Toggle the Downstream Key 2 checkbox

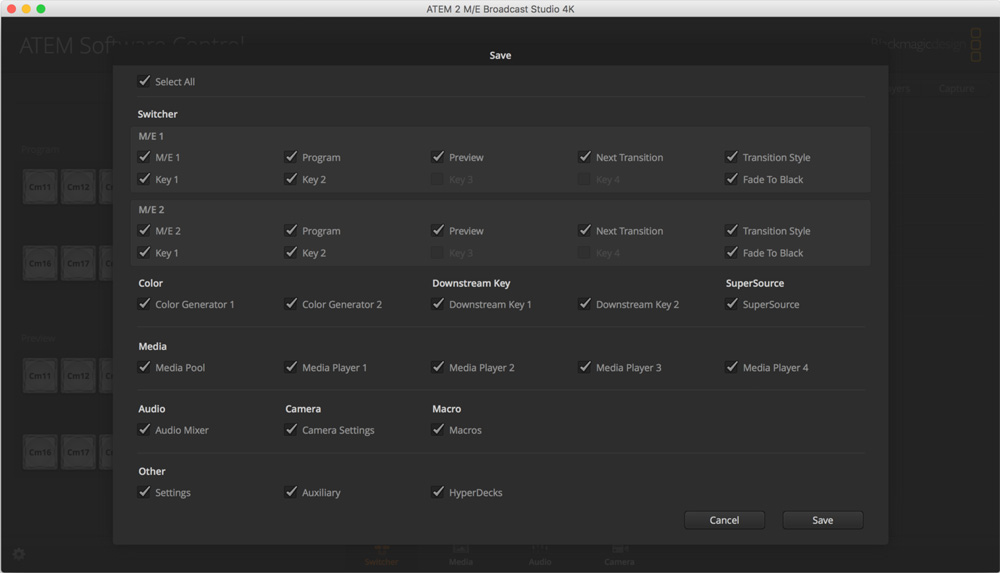click(x=586, y=304)
